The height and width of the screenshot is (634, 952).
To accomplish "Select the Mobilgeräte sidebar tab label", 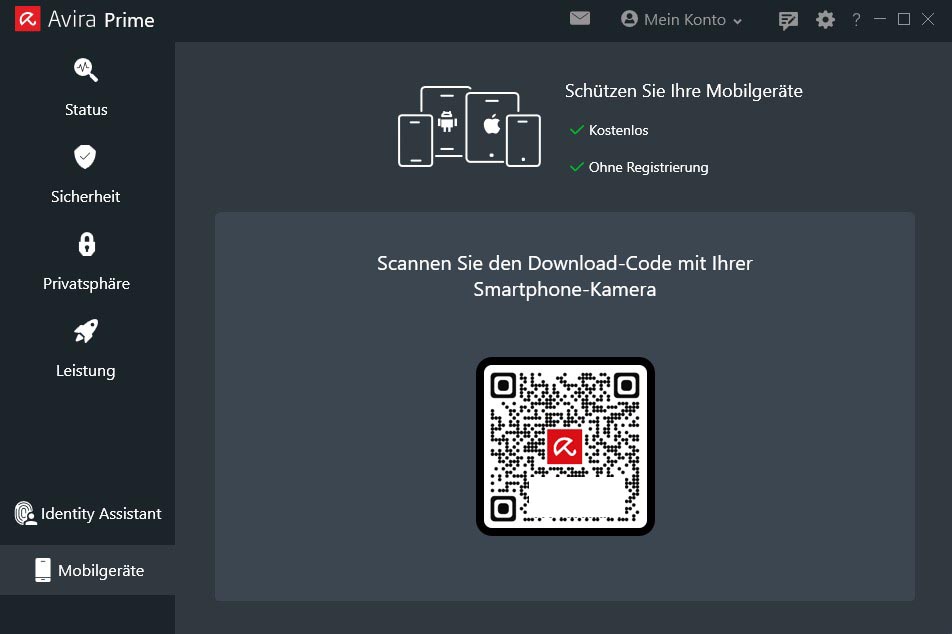I will 101,570.
